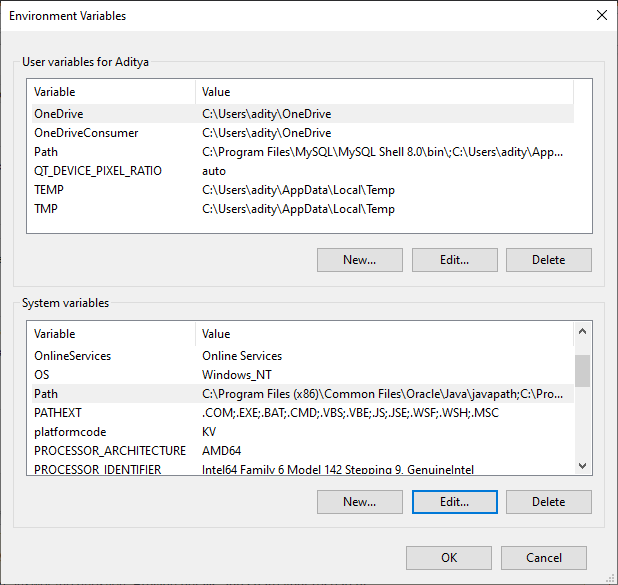Click Delete under User variables

click(548, 260)
